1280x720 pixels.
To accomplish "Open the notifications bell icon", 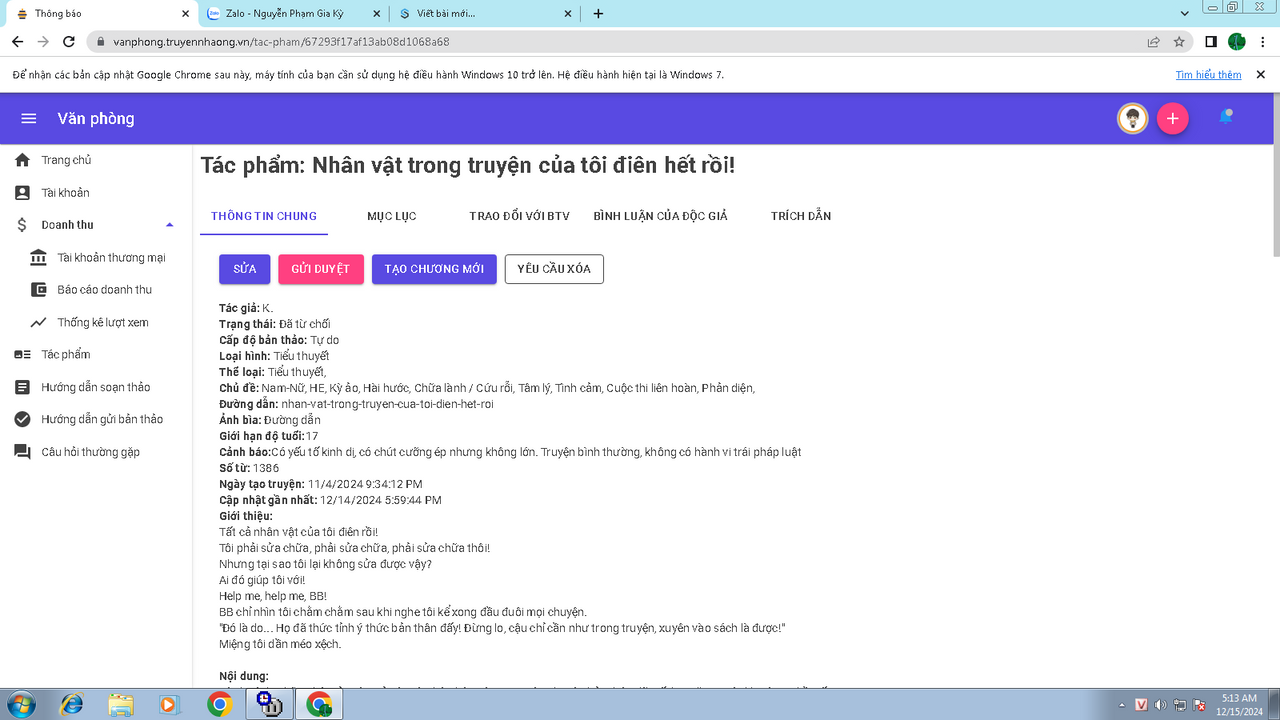I will tap(1225, 118).
